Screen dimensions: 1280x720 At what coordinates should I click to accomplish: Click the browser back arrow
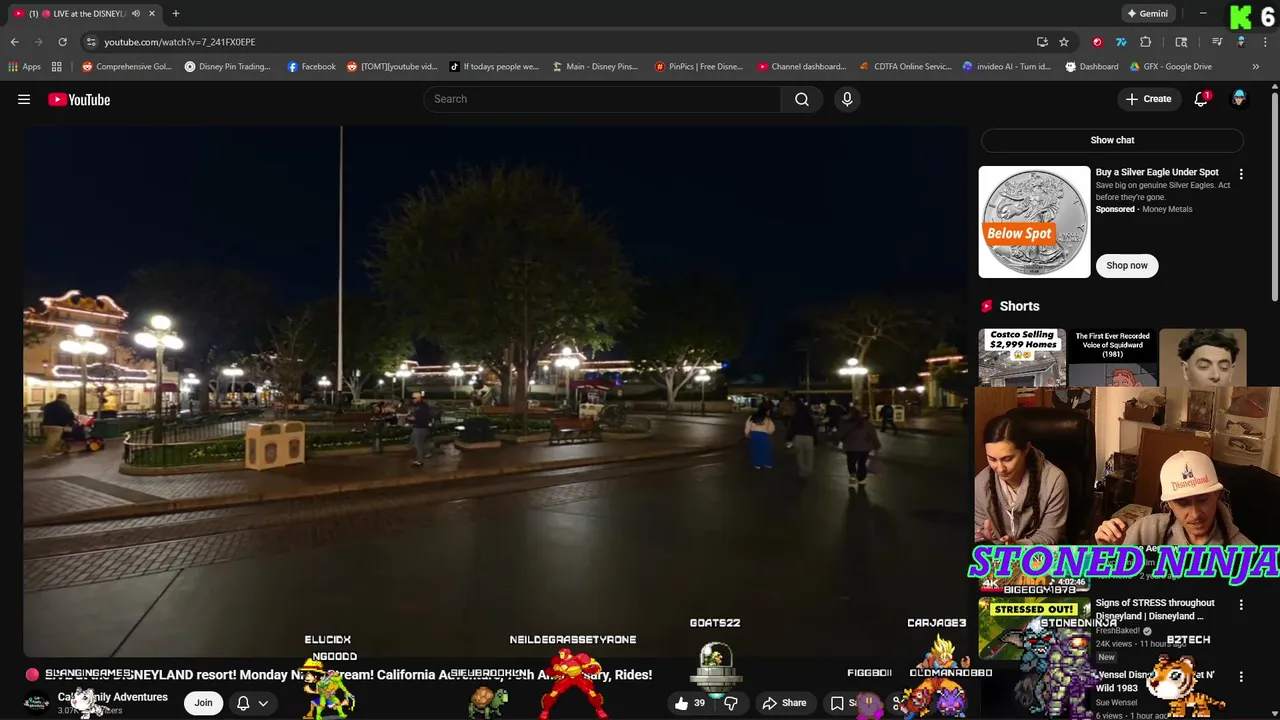pos(14,42)
